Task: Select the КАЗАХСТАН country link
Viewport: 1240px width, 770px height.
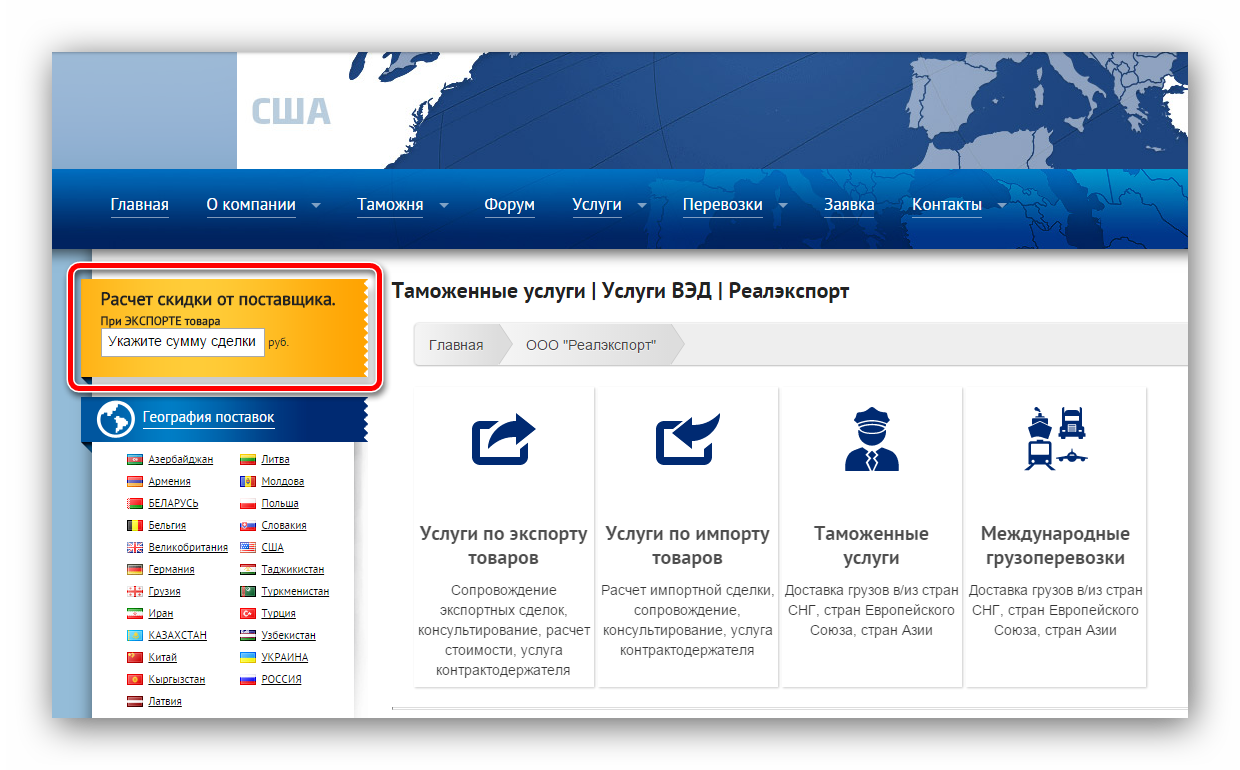Action: coord(178,636)
